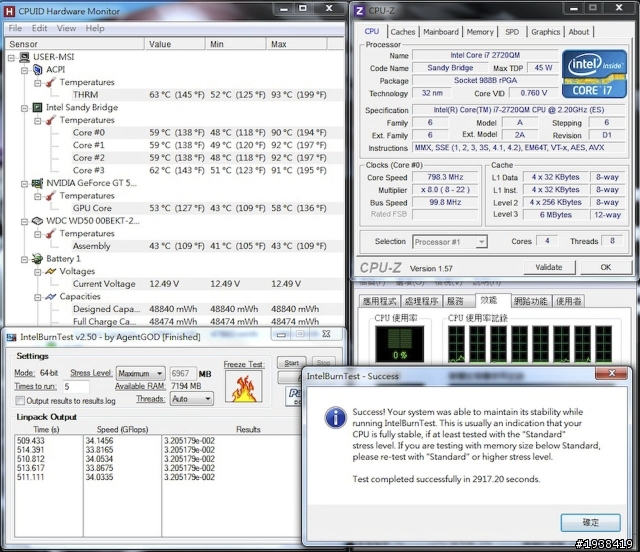Click the thermometer icon under WDC WD50 drive

tap(51, 234)
